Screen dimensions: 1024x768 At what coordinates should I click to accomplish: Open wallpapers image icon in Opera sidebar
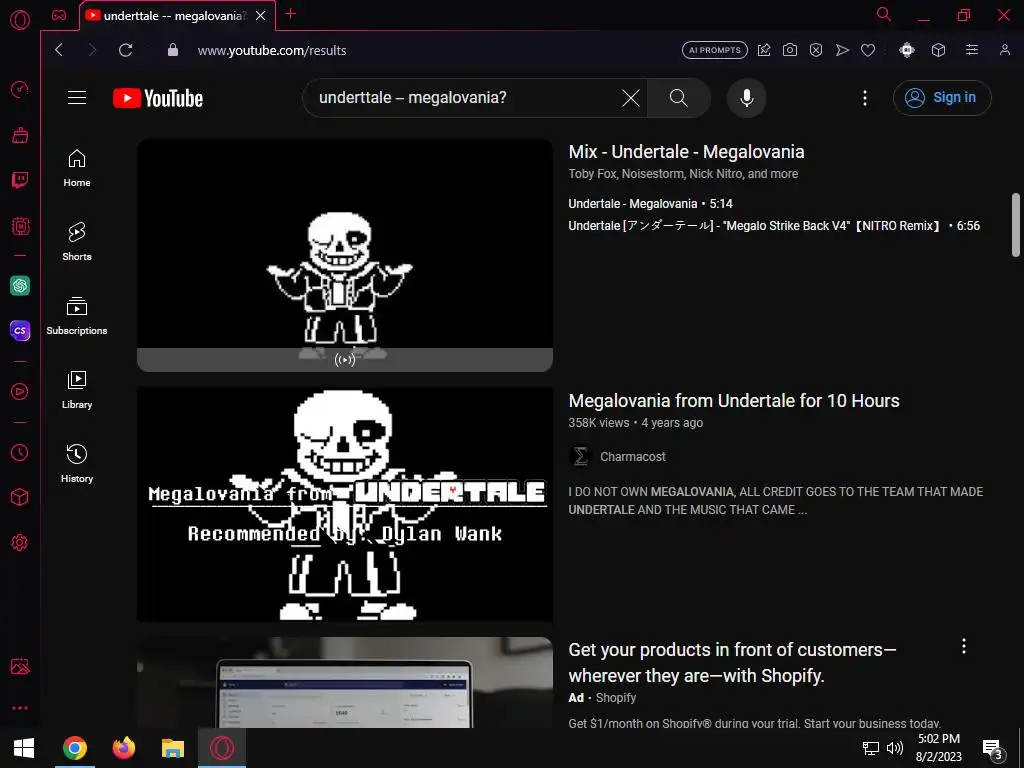tap(20, 666)
